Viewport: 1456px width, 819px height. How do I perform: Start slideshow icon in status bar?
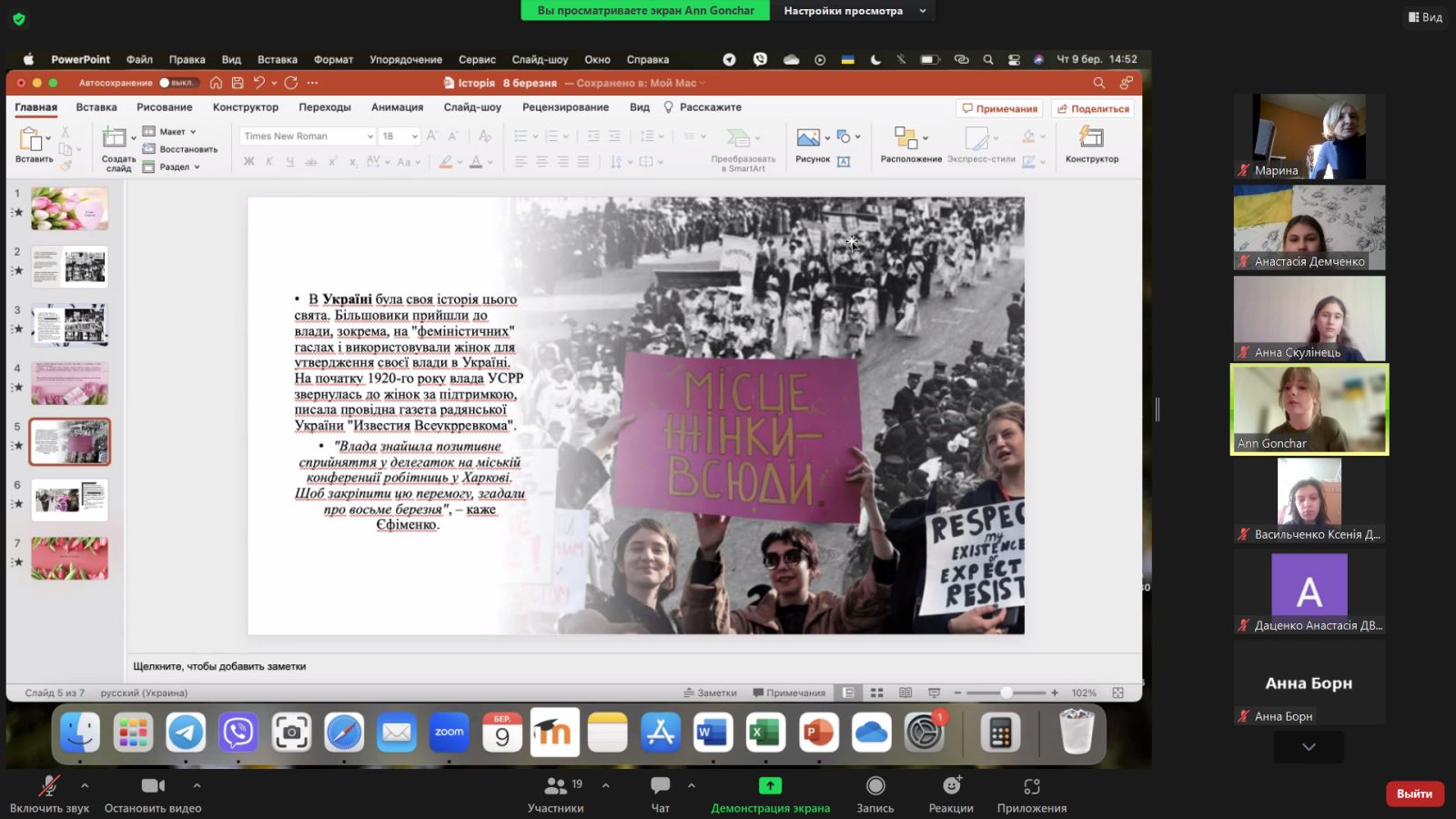tap(934, 693)
